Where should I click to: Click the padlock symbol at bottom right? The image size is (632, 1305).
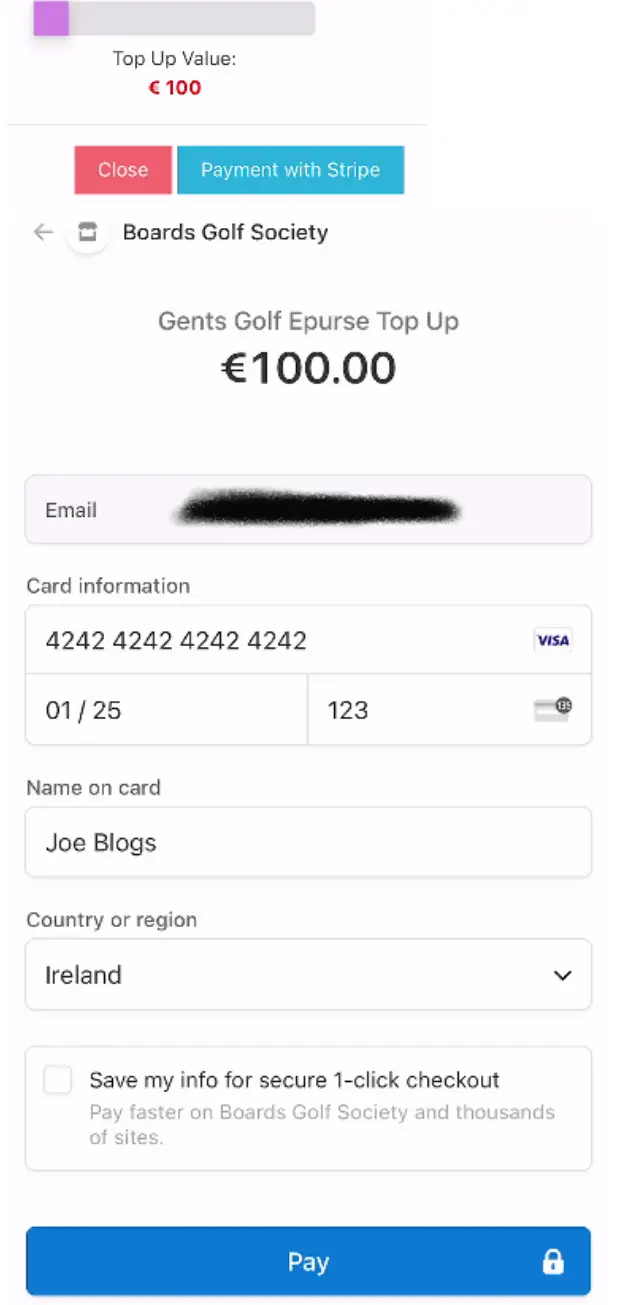[551, 1261]
